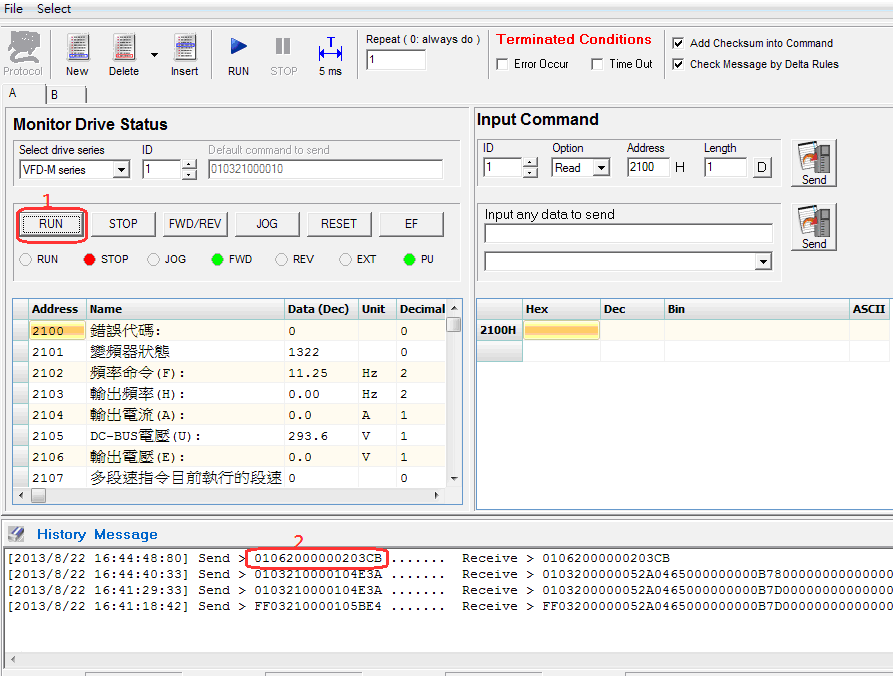Click the New command icon
The image size is (893, 676).
(77, 53)
